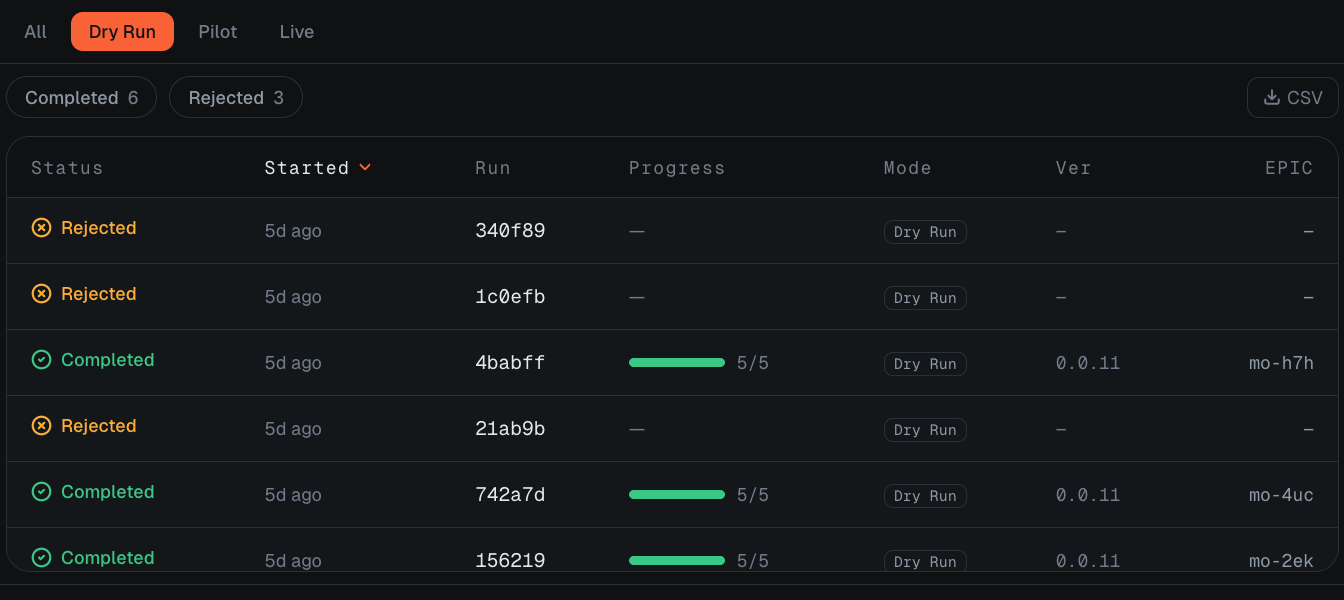Image resolution: width=1344 pixels, height=600 pixels.
Task: Click the rejected X icon on run 21ab9b
Action: [41, 426]
